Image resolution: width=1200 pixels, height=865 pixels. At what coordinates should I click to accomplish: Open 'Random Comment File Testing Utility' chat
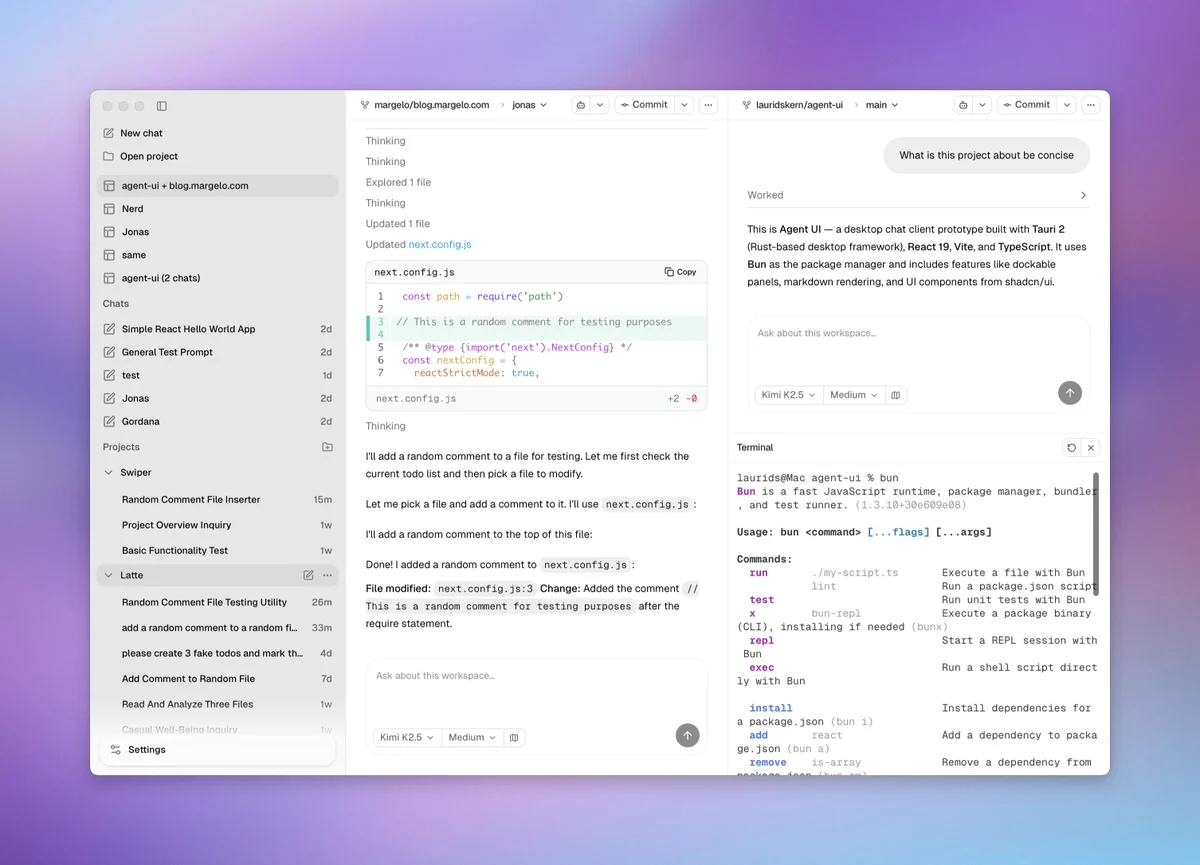(217, 602)
